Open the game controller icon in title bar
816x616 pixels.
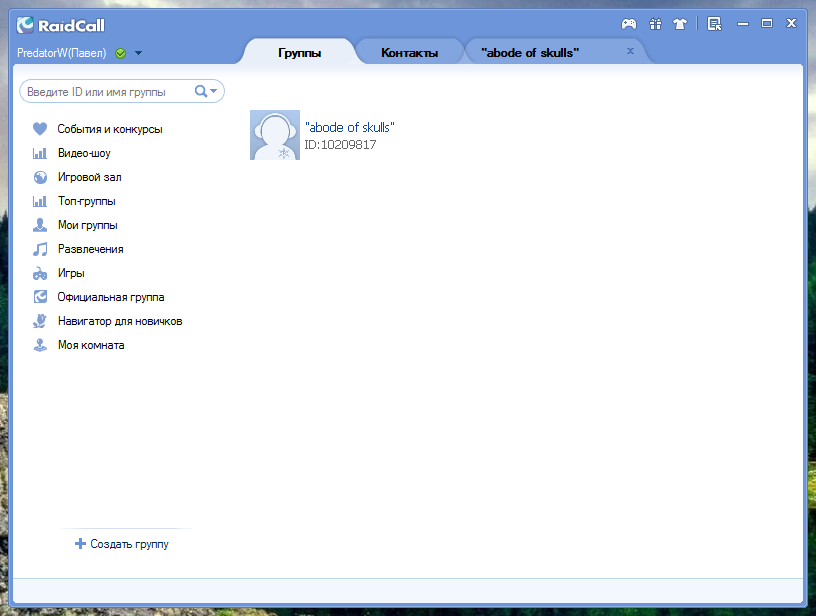point(629,24)
